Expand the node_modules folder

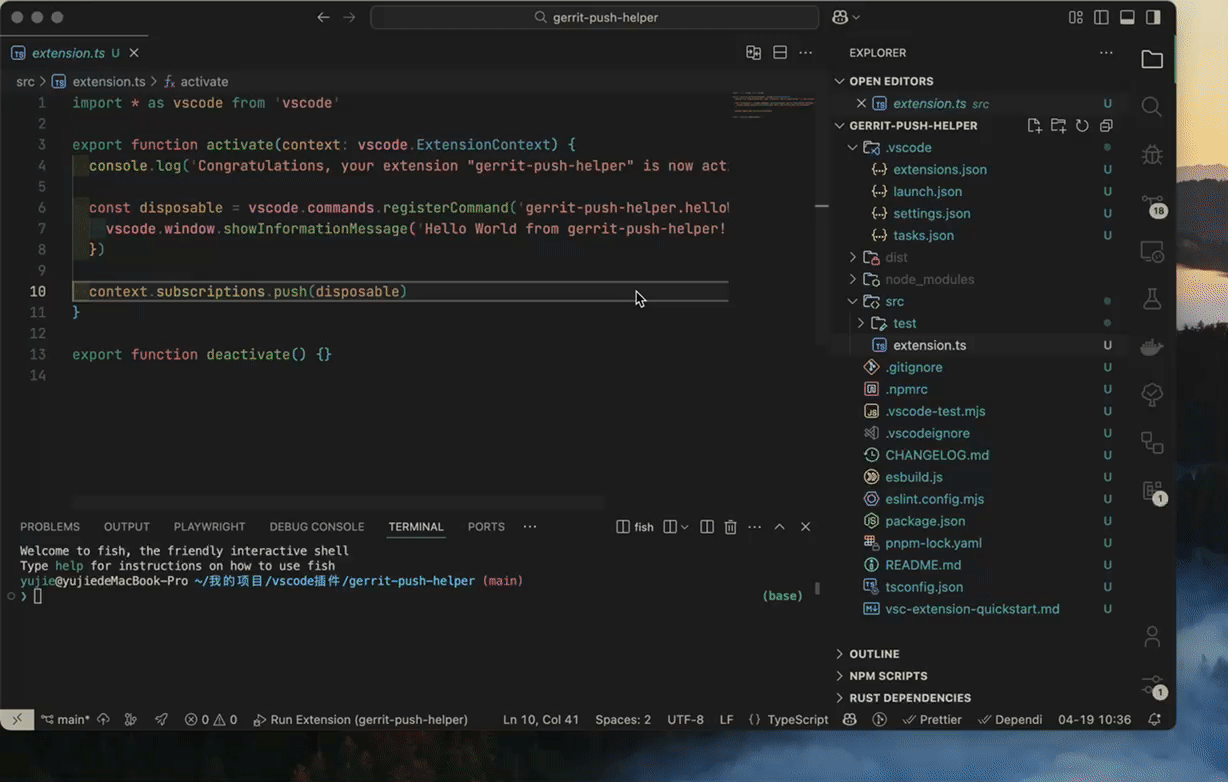[852, 280]
